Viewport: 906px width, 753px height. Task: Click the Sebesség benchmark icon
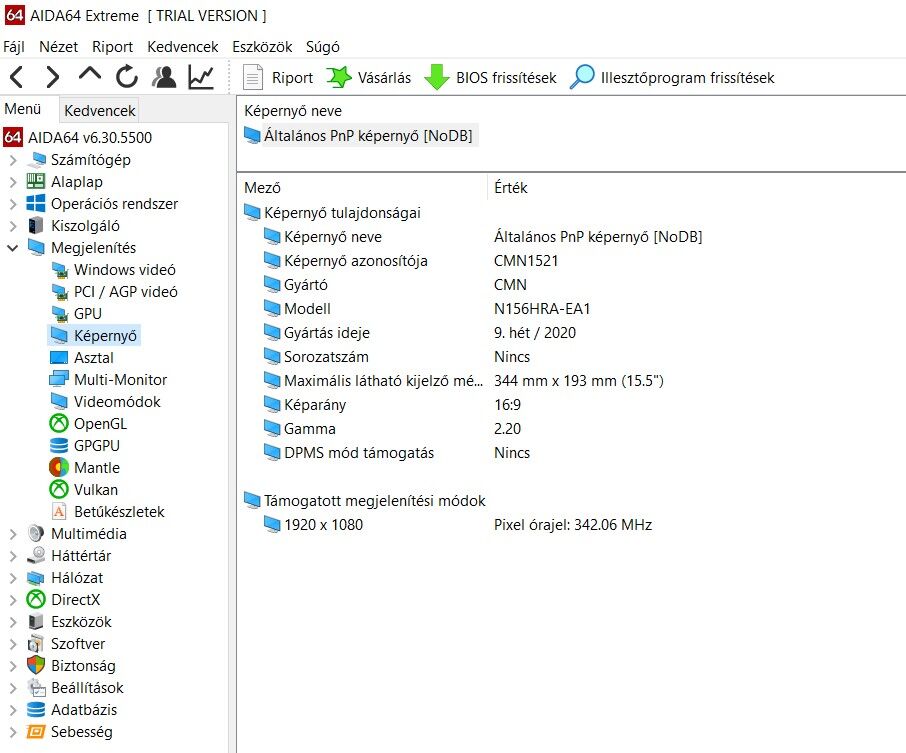[x=36, y=732]
